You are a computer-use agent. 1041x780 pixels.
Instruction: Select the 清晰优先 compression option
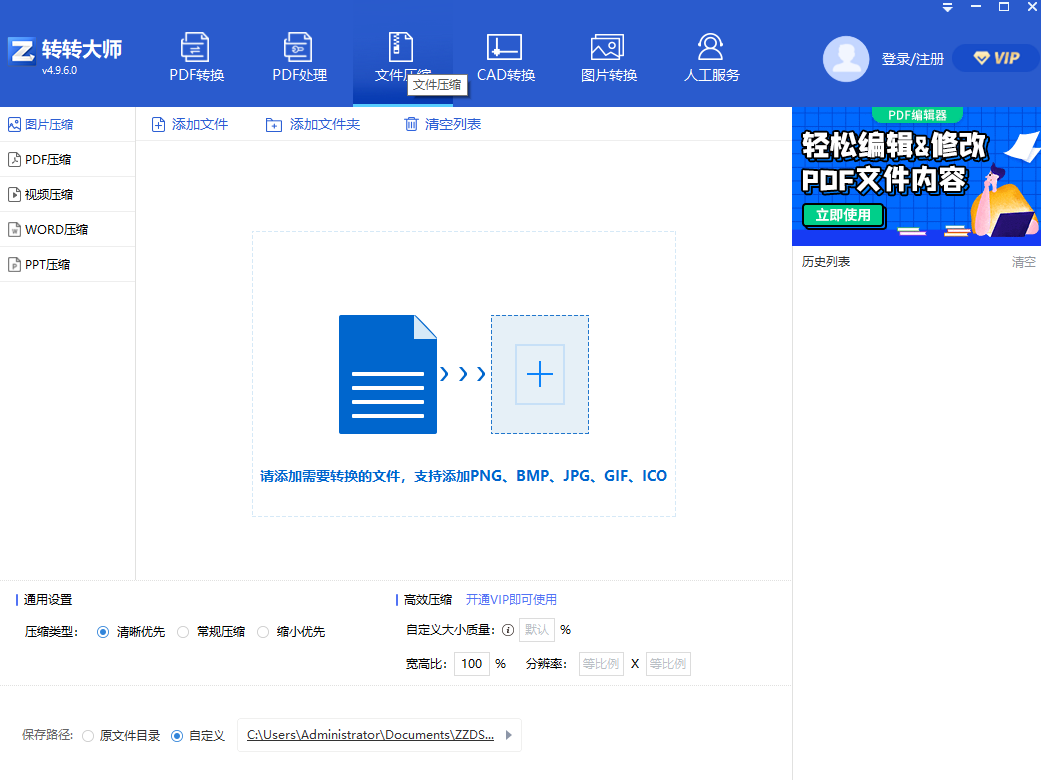coord(102,631)
